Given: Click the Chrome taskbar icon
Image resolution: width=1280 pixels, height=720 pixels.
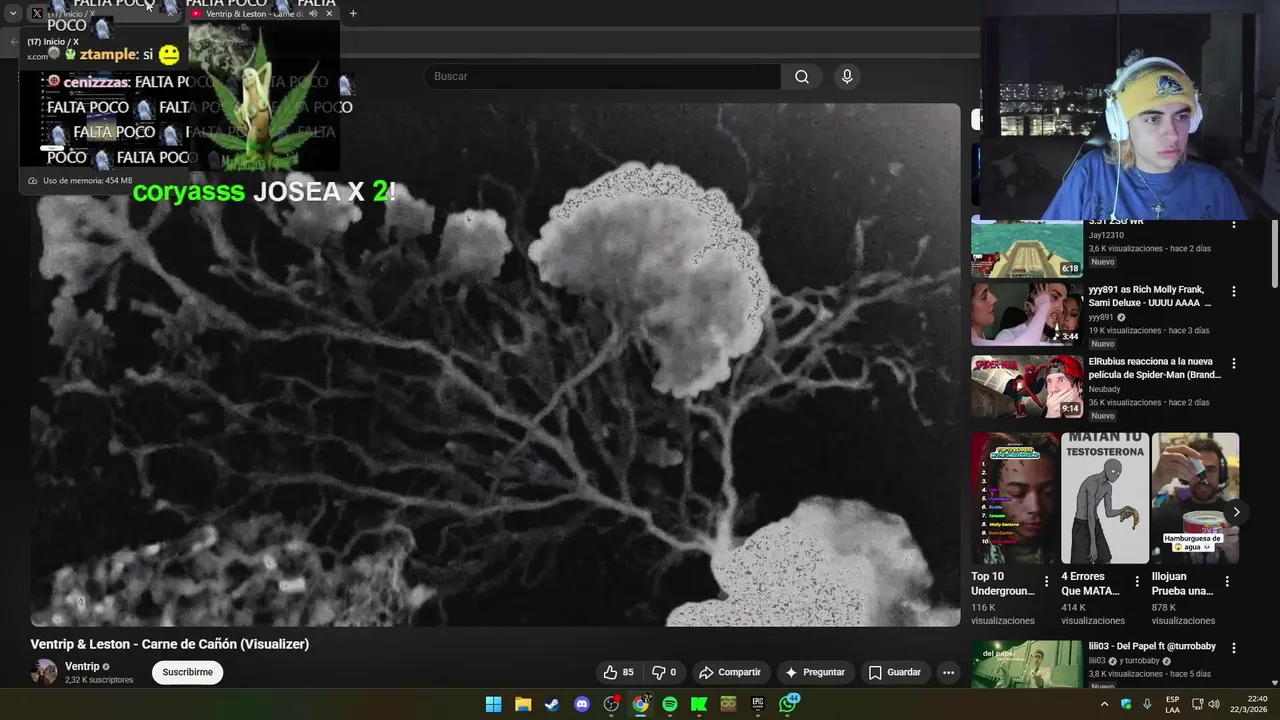Looking at the screenshot, I should click(x=640, y=704).
